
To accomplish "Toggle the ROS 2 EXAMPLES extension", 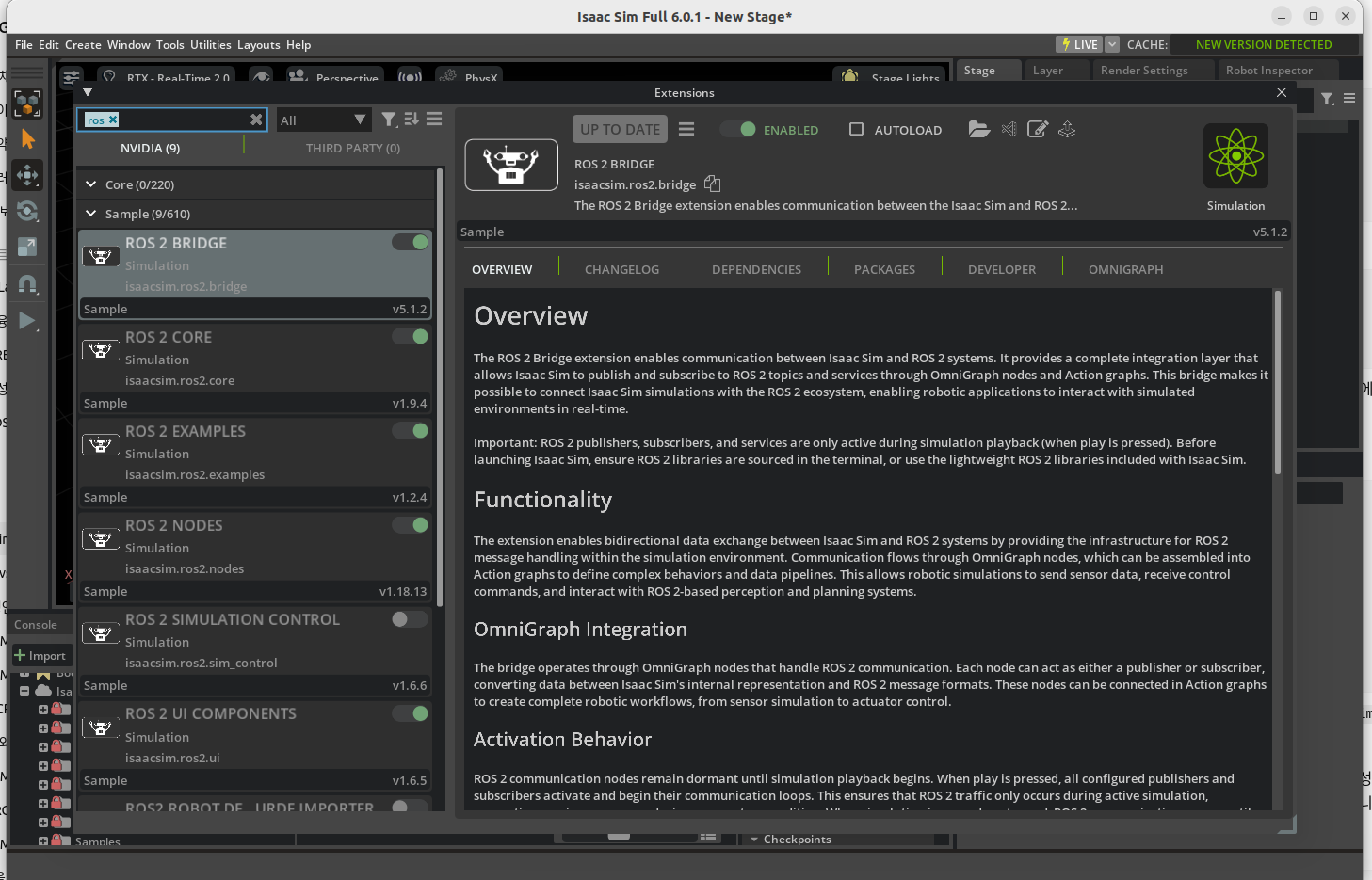I will (411, 430).
